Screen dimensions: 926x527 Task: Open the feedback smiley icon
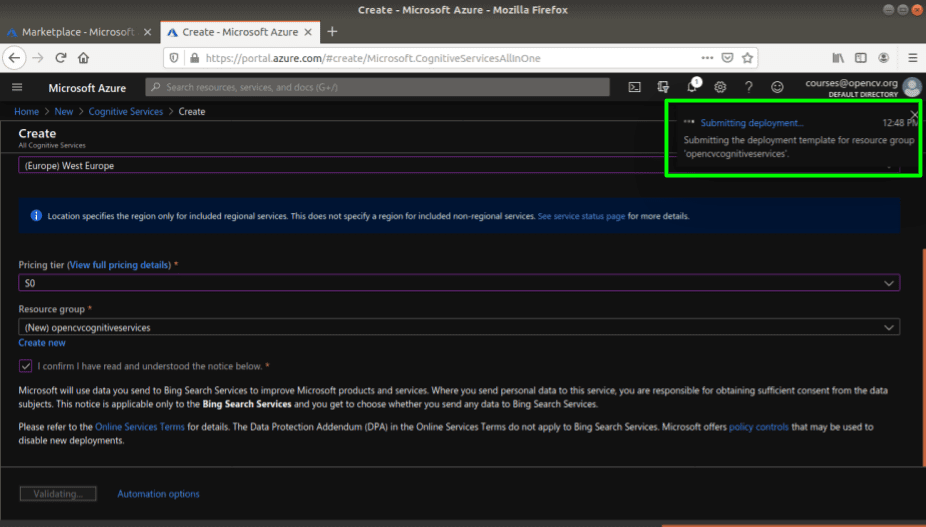pyautogui.click(x=777, y=87)
